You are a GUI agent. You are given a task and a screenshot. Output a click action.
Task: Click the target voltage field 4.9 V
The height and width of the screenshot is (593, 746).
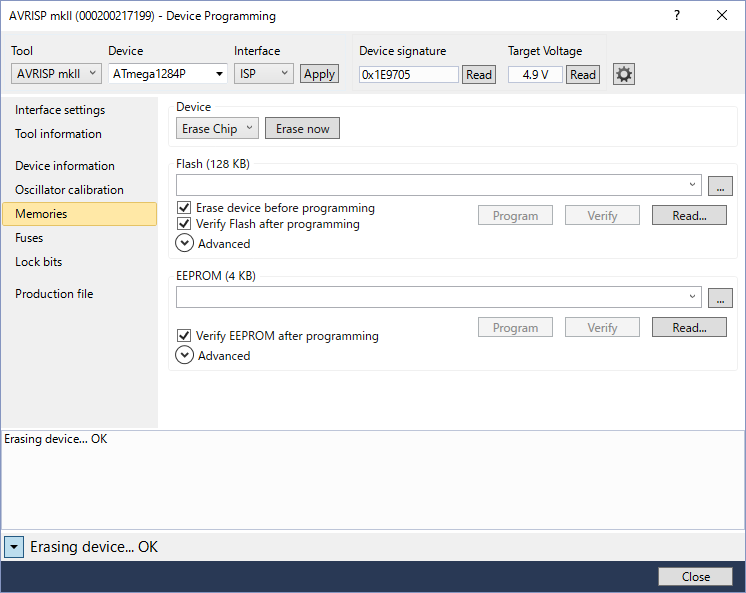click(x=535, y=75)
